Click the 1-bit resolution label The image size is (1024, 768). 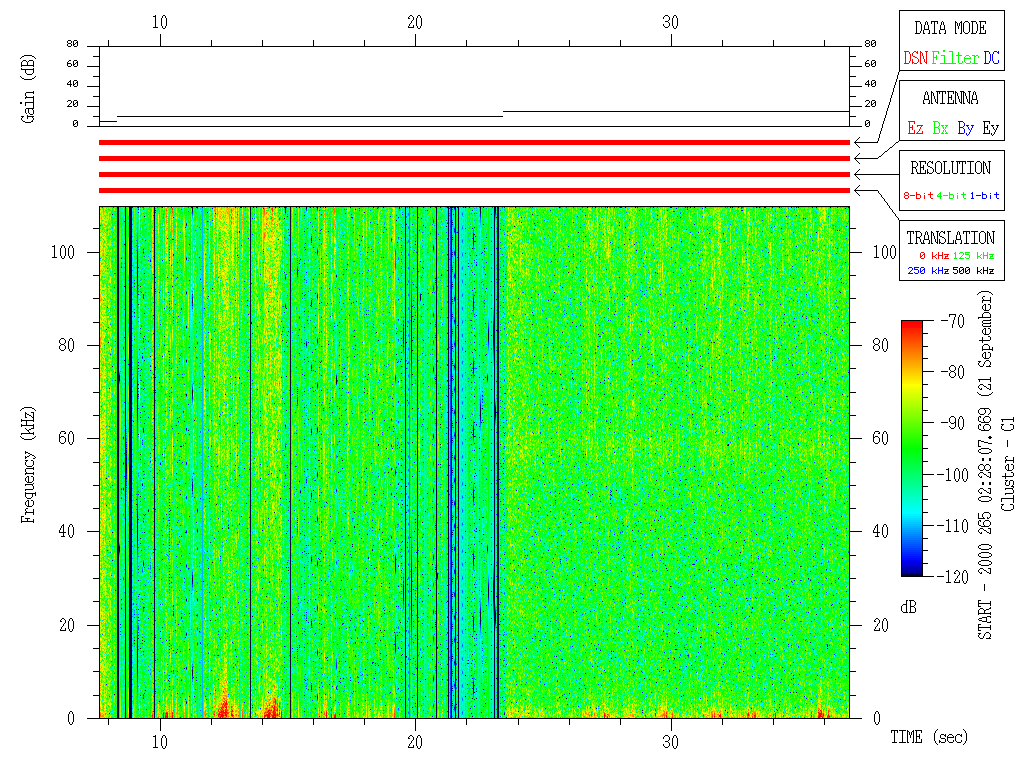(985, 196)
